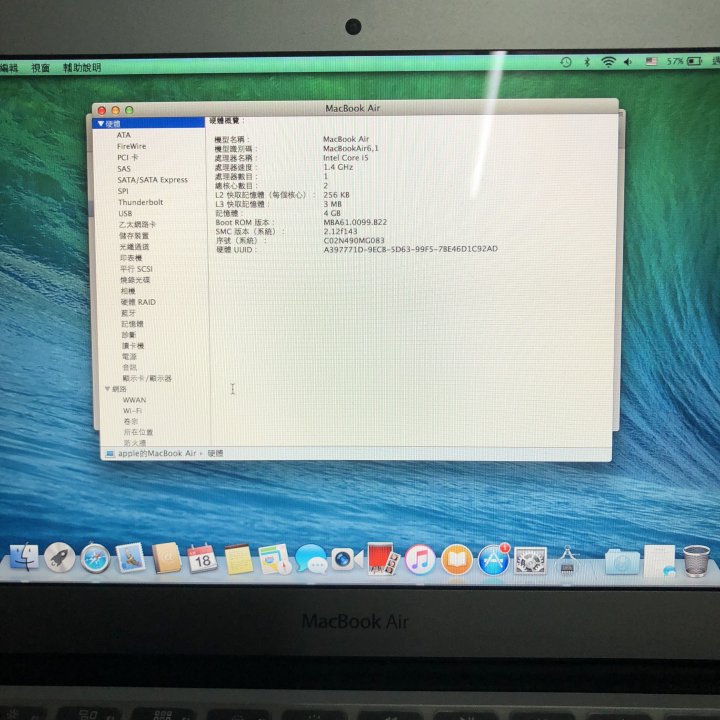The width and height of the screenshot is (720, 720).
Task: Open the 編輯 menu in menu bar
Action: coord(8,68)
